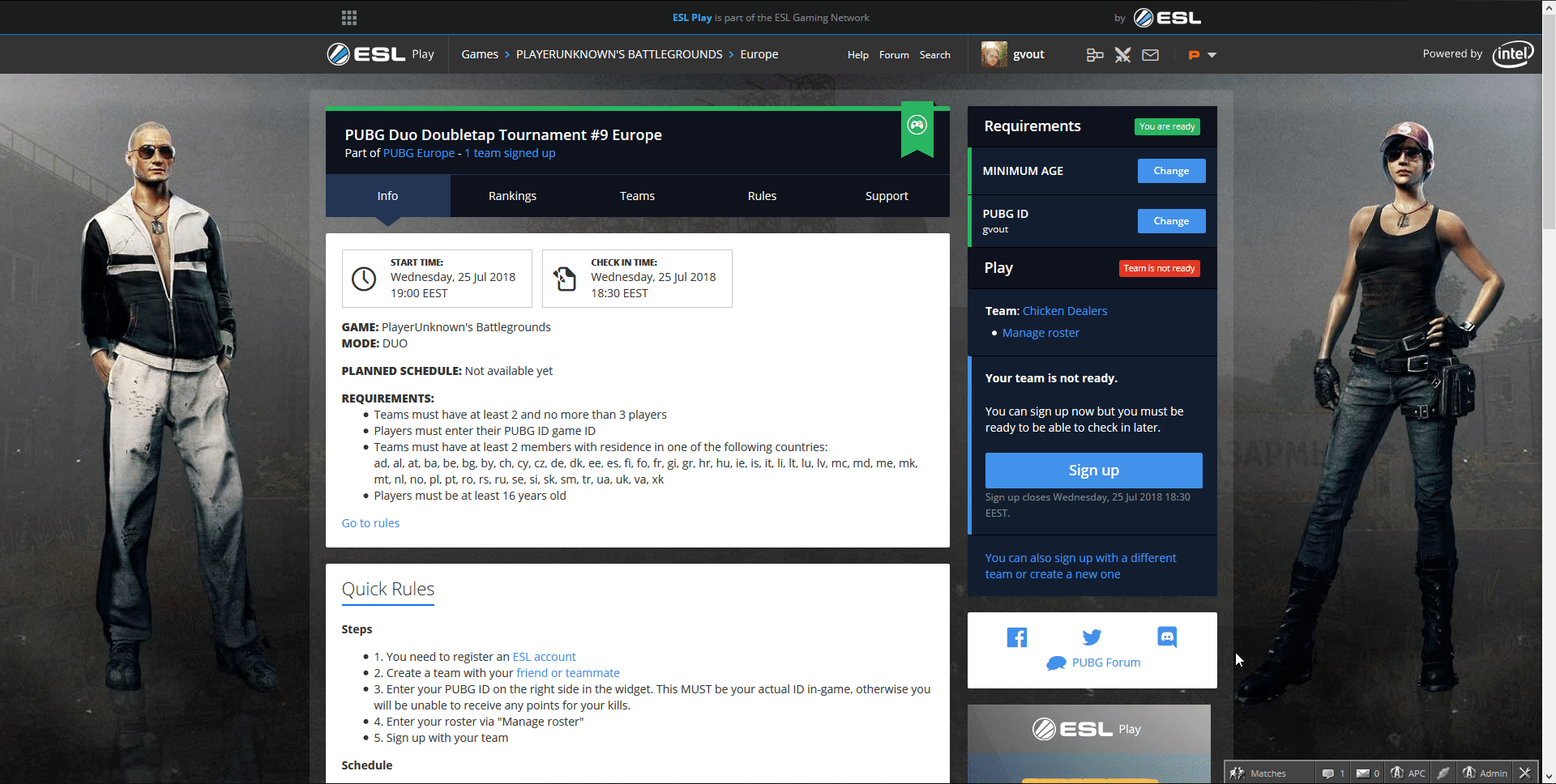Open the header envelope messages icon
Screen dimensions: 1556x784
click(x=1151, y=55)
